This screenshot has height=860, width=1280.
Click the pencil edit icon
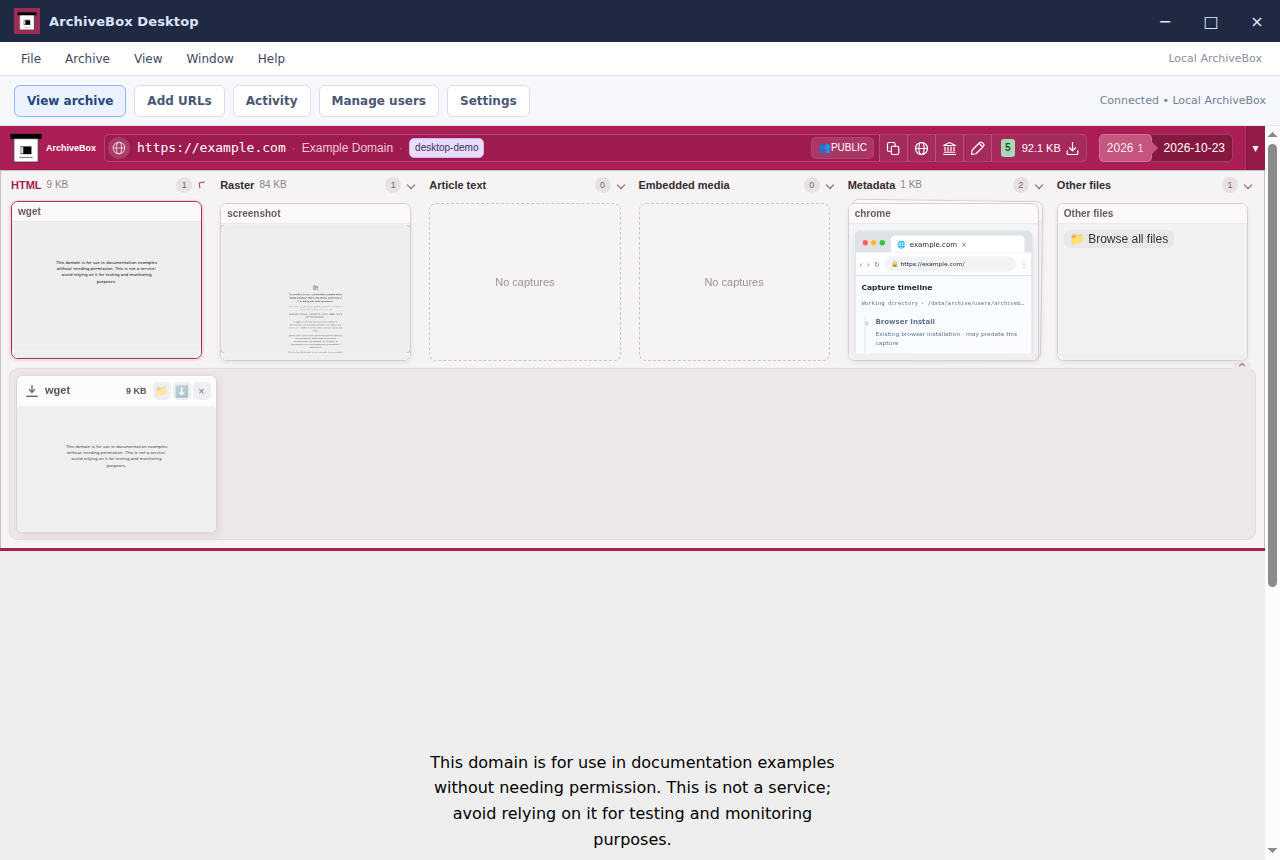click(978, 148)
